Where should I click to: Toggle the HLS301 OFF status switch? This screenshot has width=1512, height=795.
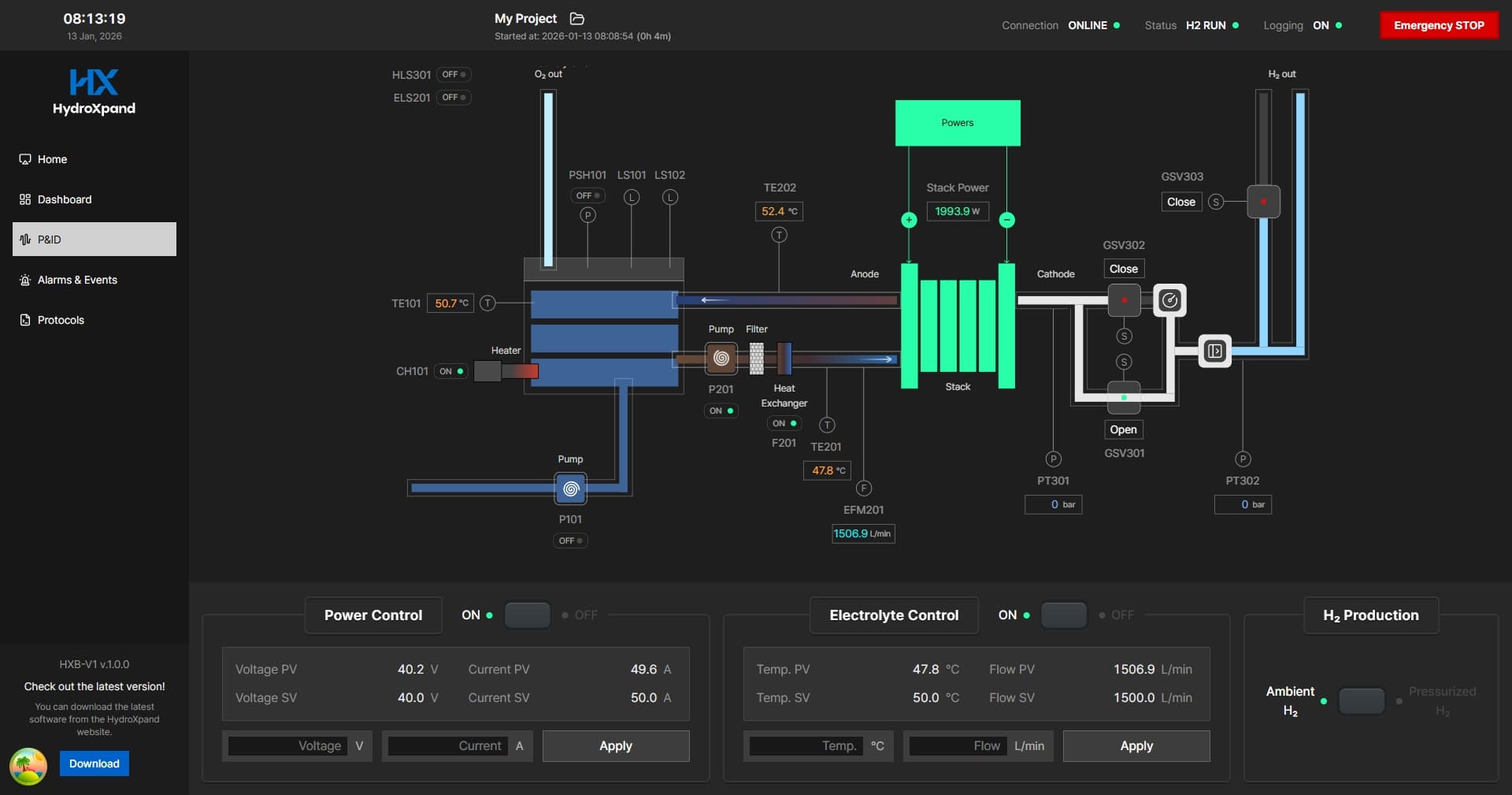click(x=454, y=75)
